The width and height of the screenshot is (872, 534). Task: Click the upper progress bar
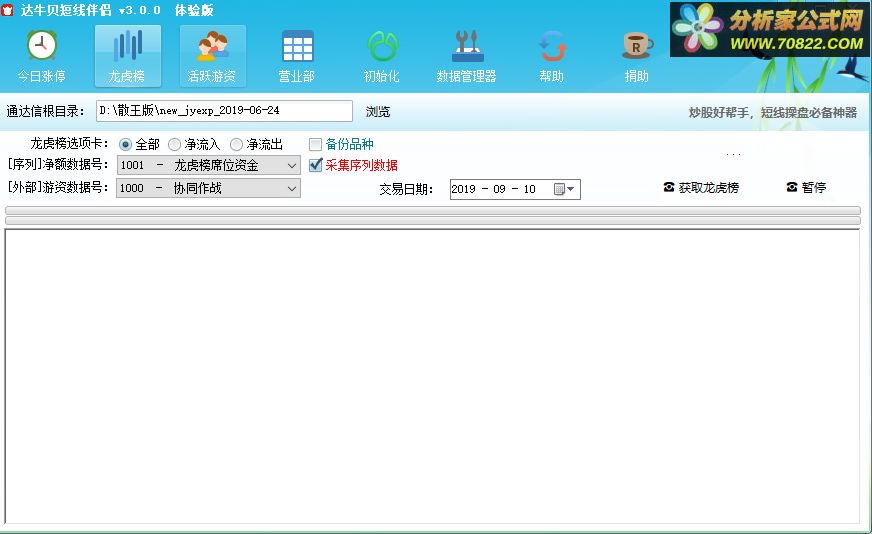tap(433, 210)
